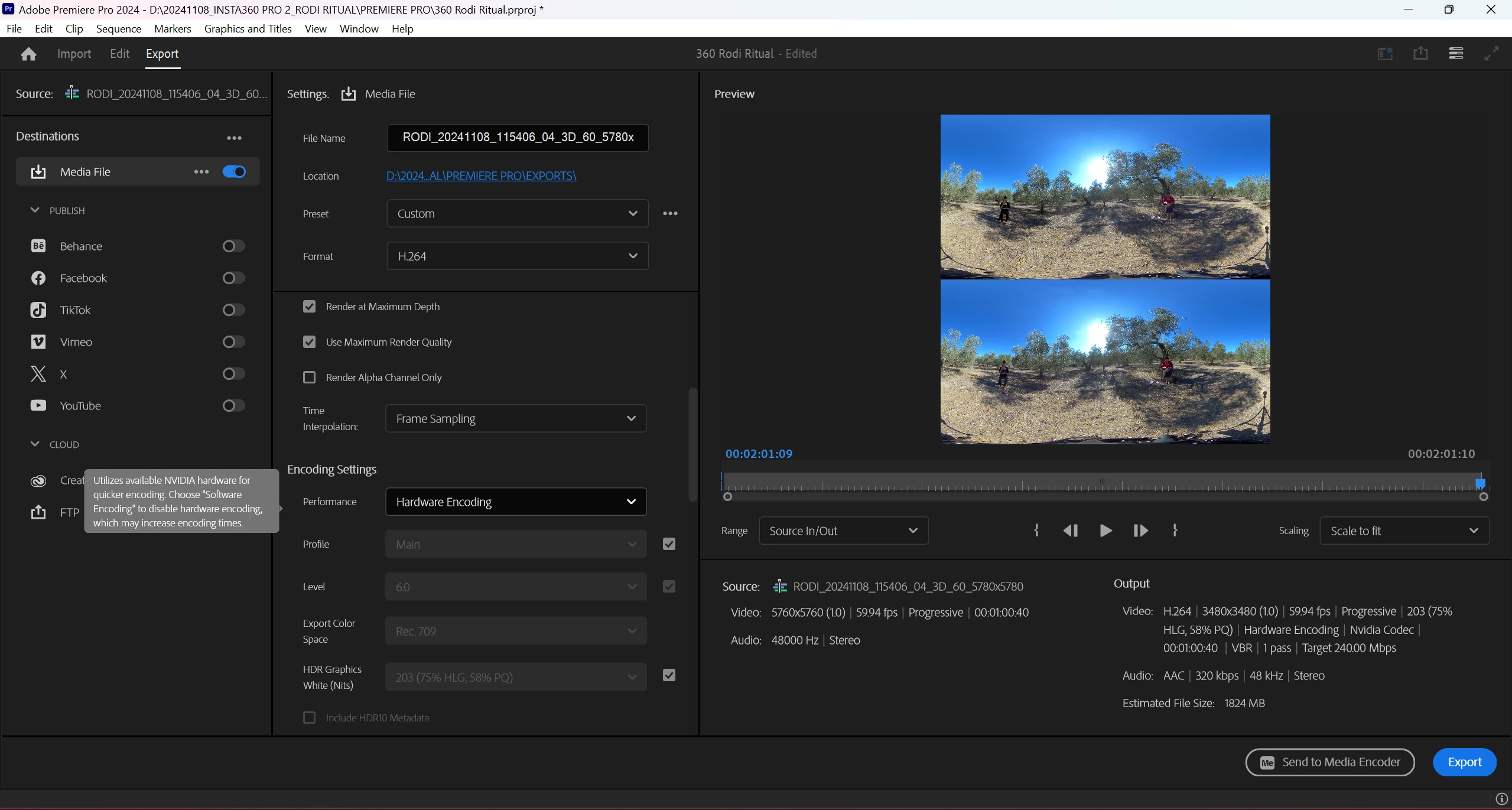Collapse the PUBLISH section
Viewport: 1512px width, 810px height.
(35, 210)
